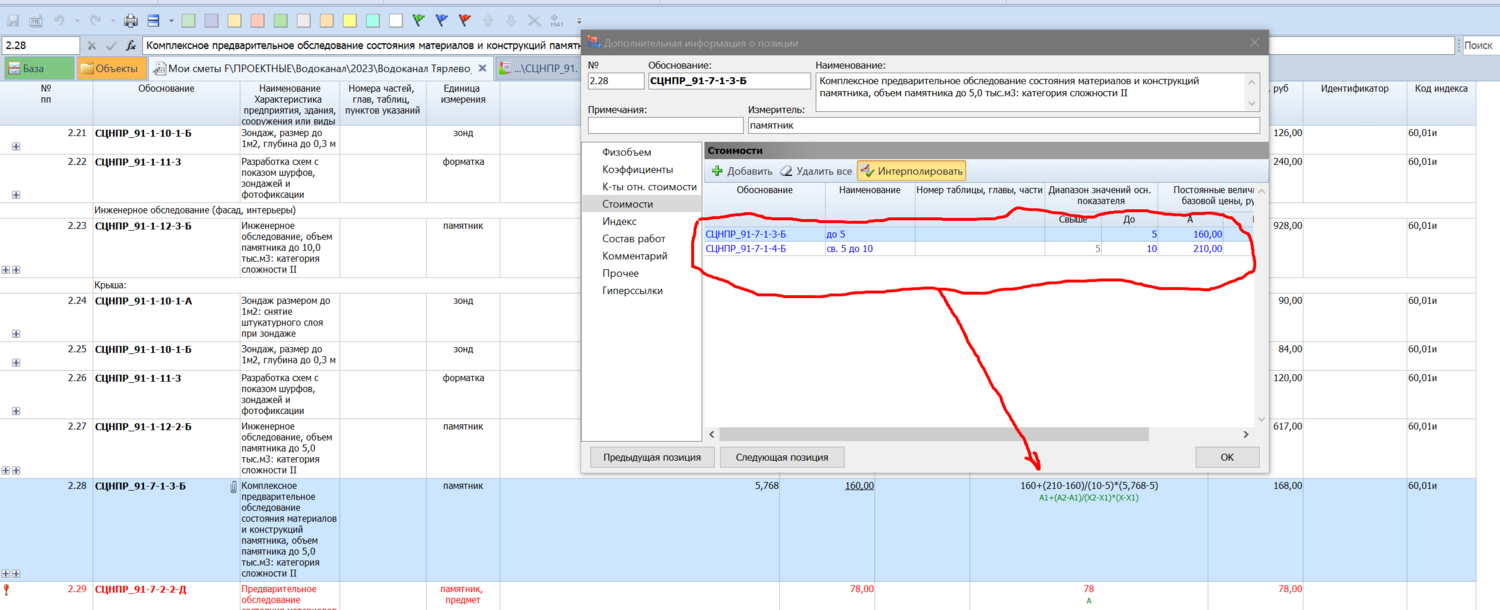Expand row 2.21 using its plus box
Screen dimensions: 1500x610
pos(16,147)
